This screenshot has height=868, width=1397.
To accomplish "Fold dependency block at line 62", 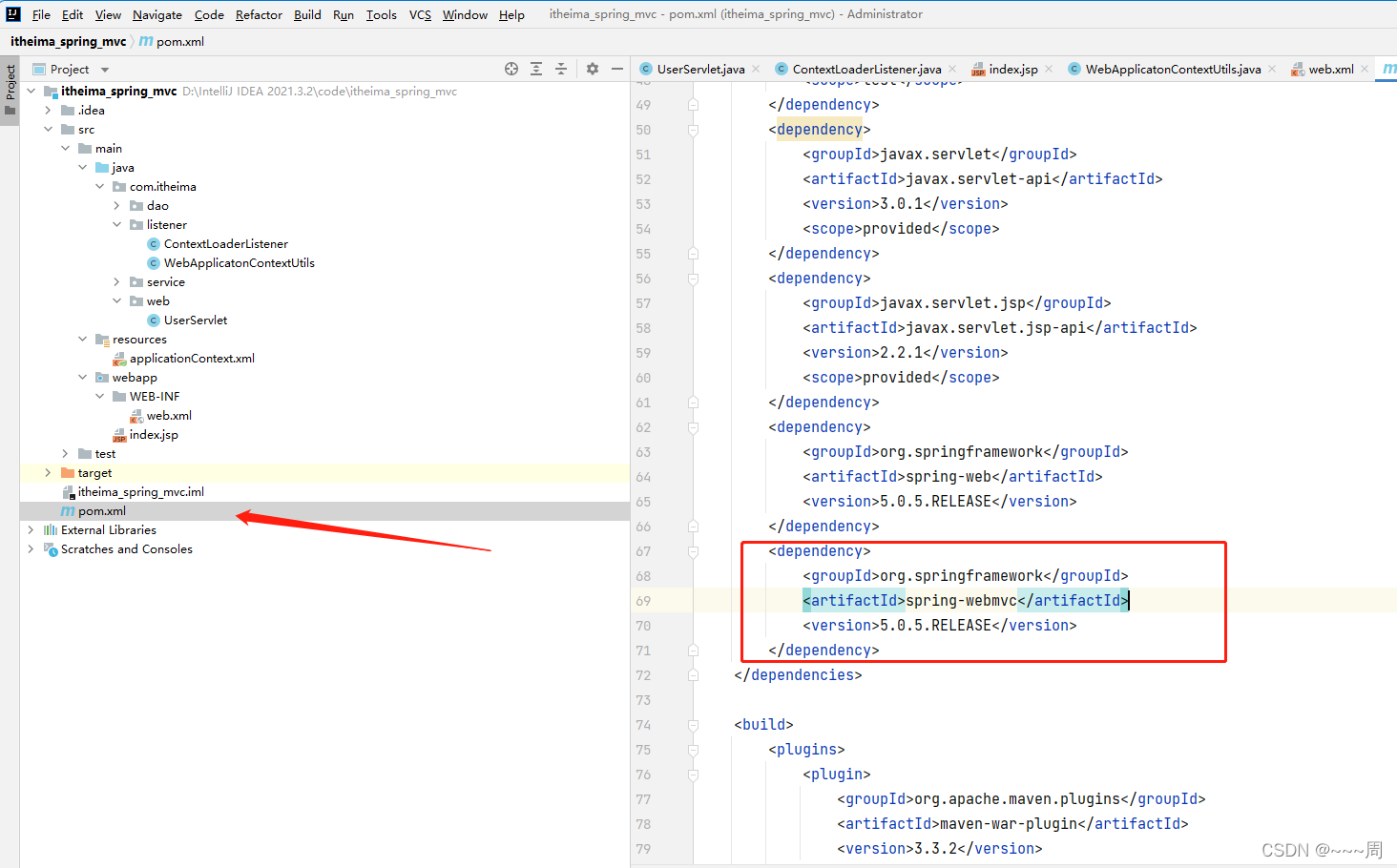I will tap(694, 427).
